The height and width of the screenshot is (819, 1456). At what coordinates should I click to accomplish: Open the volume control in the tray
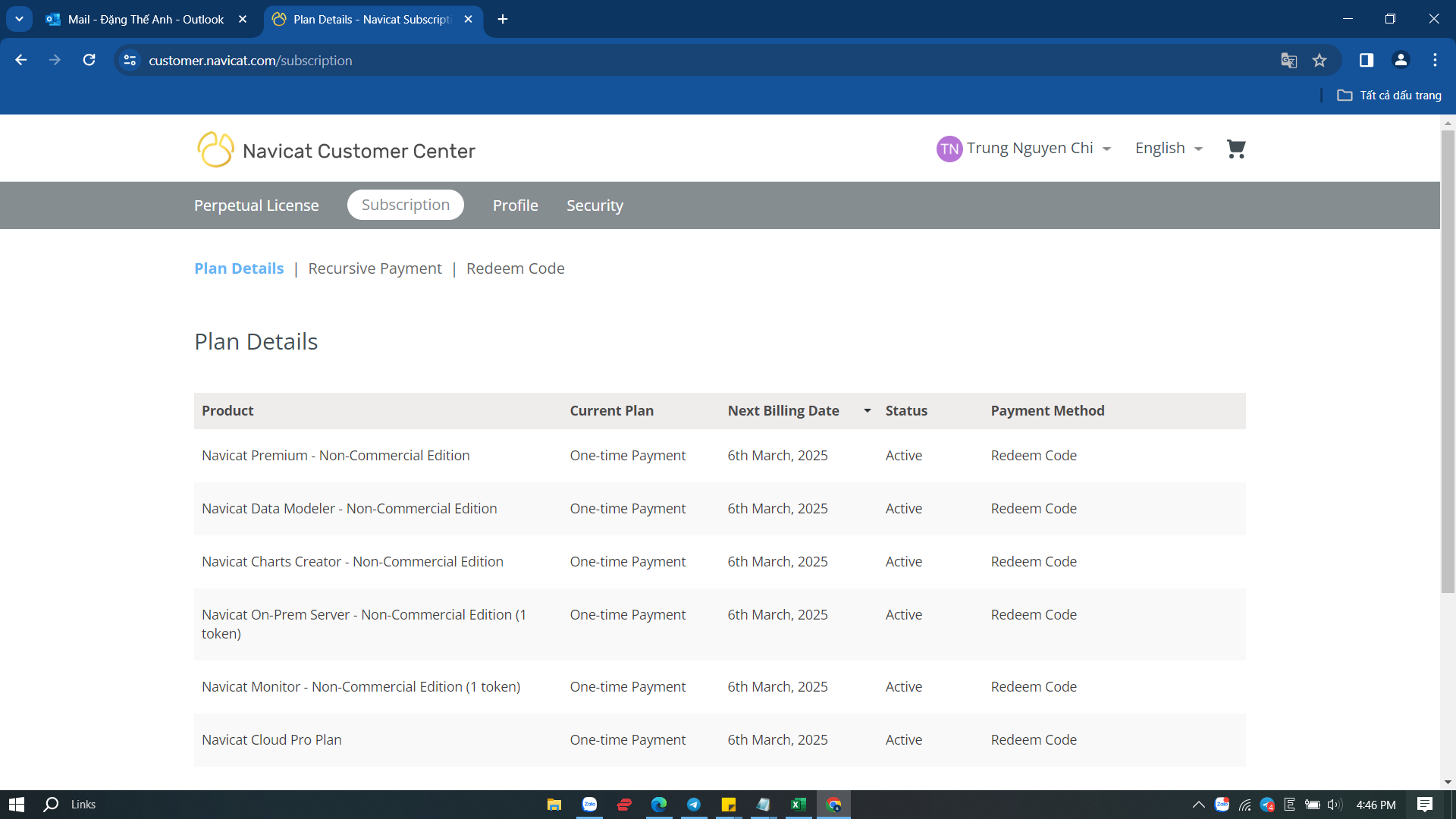(x=1335, y=805)
